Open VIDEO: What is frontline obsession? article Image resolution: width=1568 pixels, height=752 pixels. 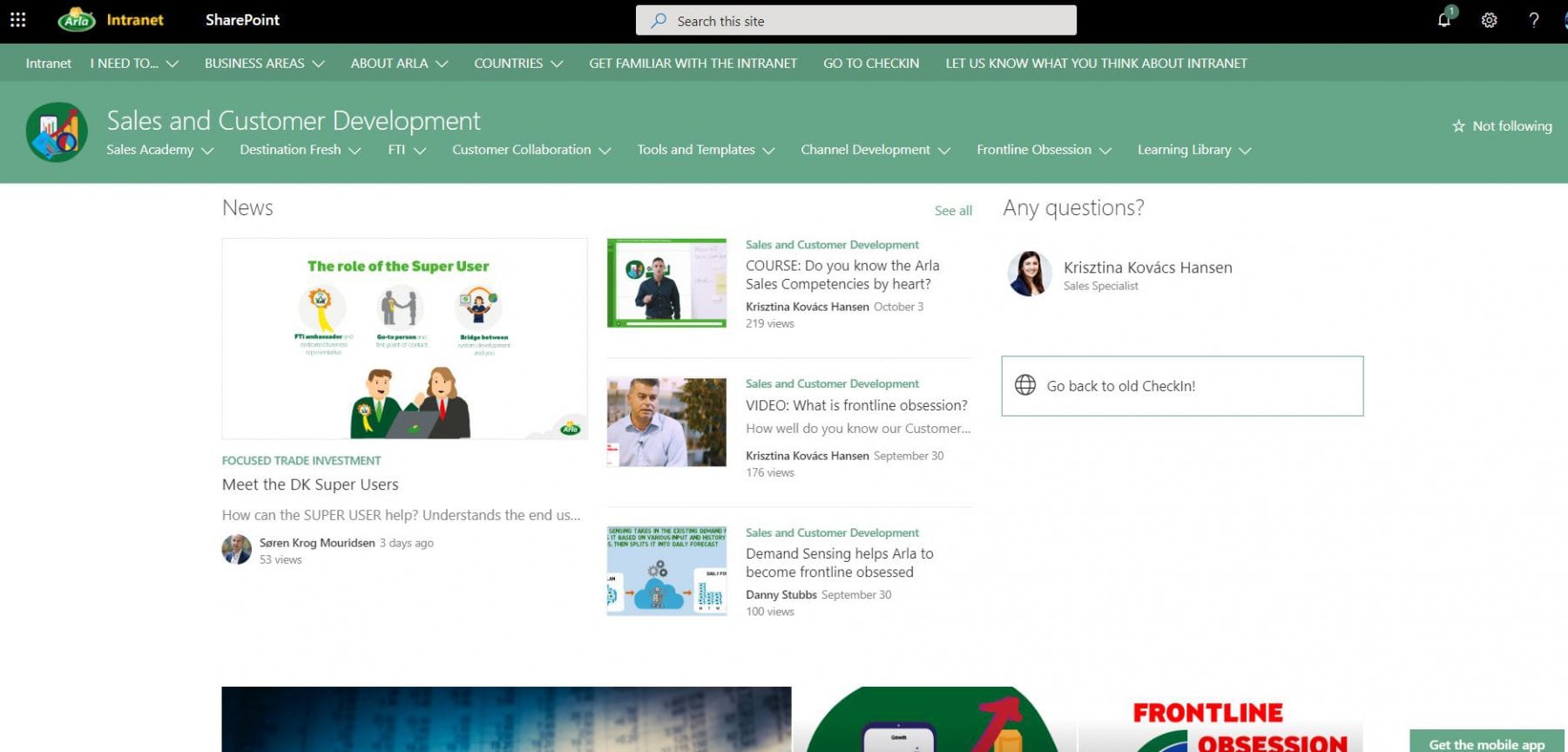[856, 405]
